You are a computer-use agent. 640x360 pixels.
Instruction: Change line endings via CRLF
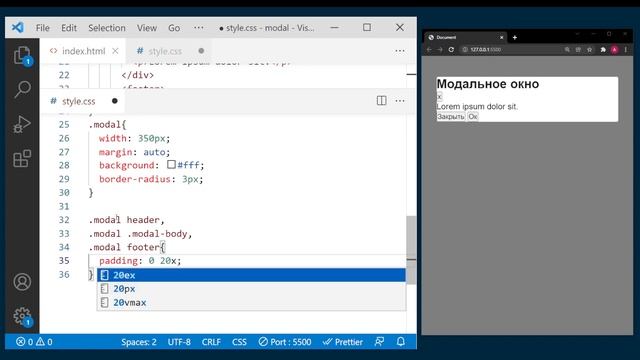(x=211, y=342)
